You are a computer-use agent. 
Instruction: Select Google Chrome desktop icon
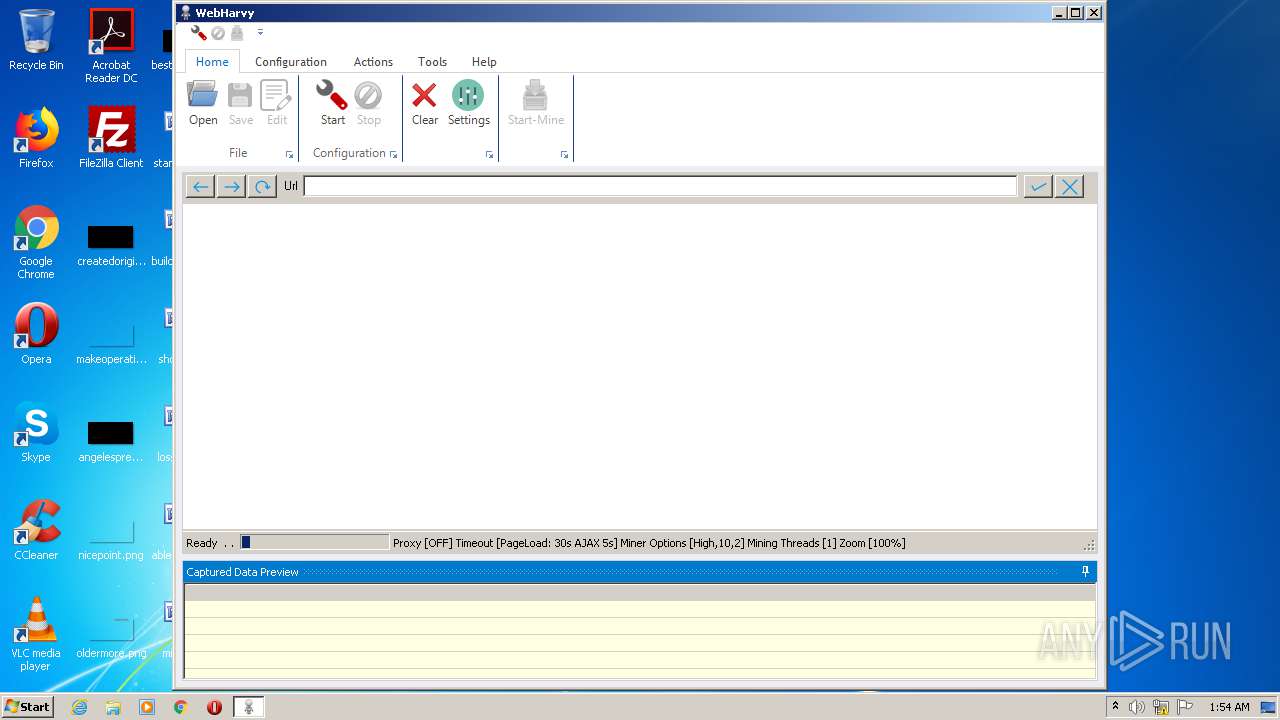(x=36, y=242)
